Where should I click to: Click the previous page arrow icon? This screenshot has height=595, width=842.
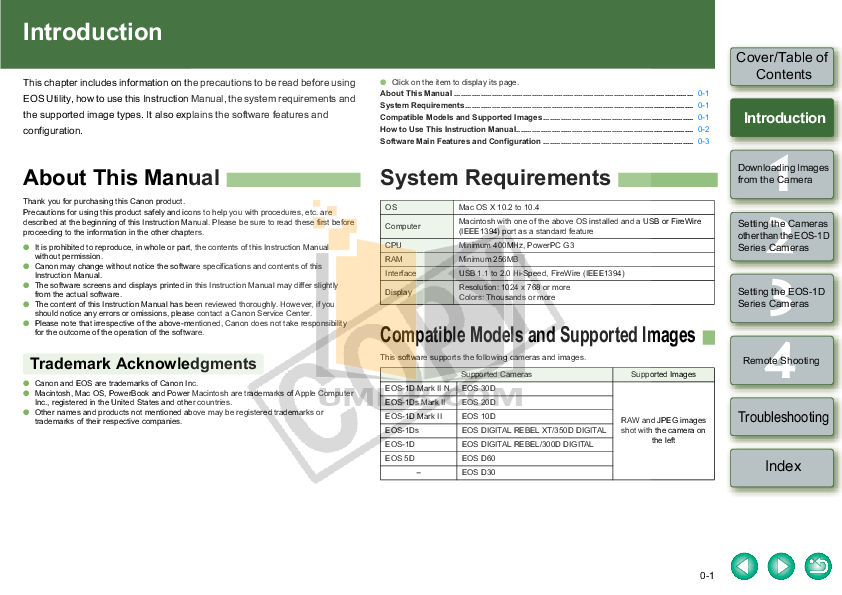click(743, 565)
